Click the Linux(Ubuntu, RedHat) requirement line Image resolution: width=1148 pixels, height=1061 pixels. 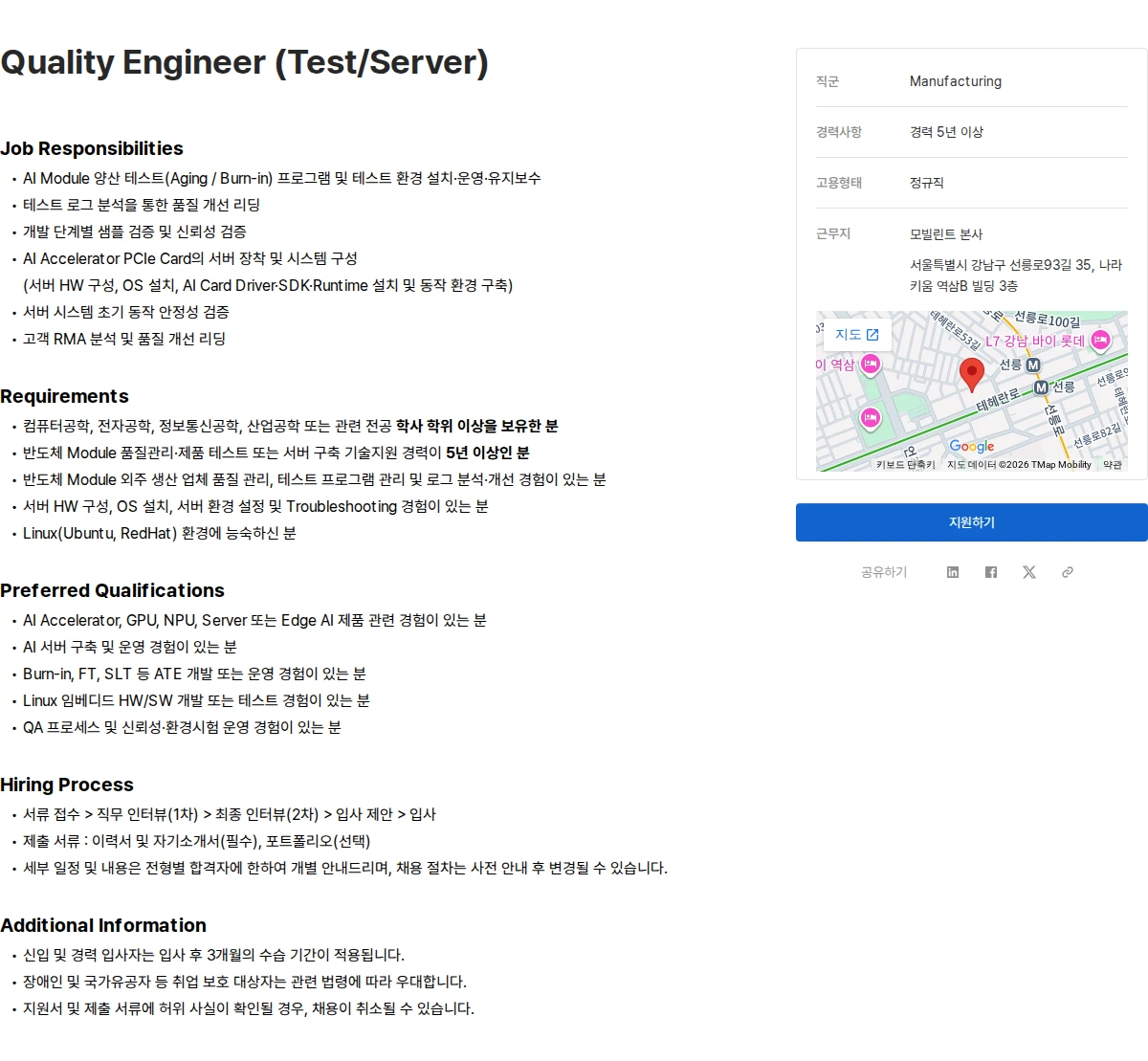click(160, 533)
